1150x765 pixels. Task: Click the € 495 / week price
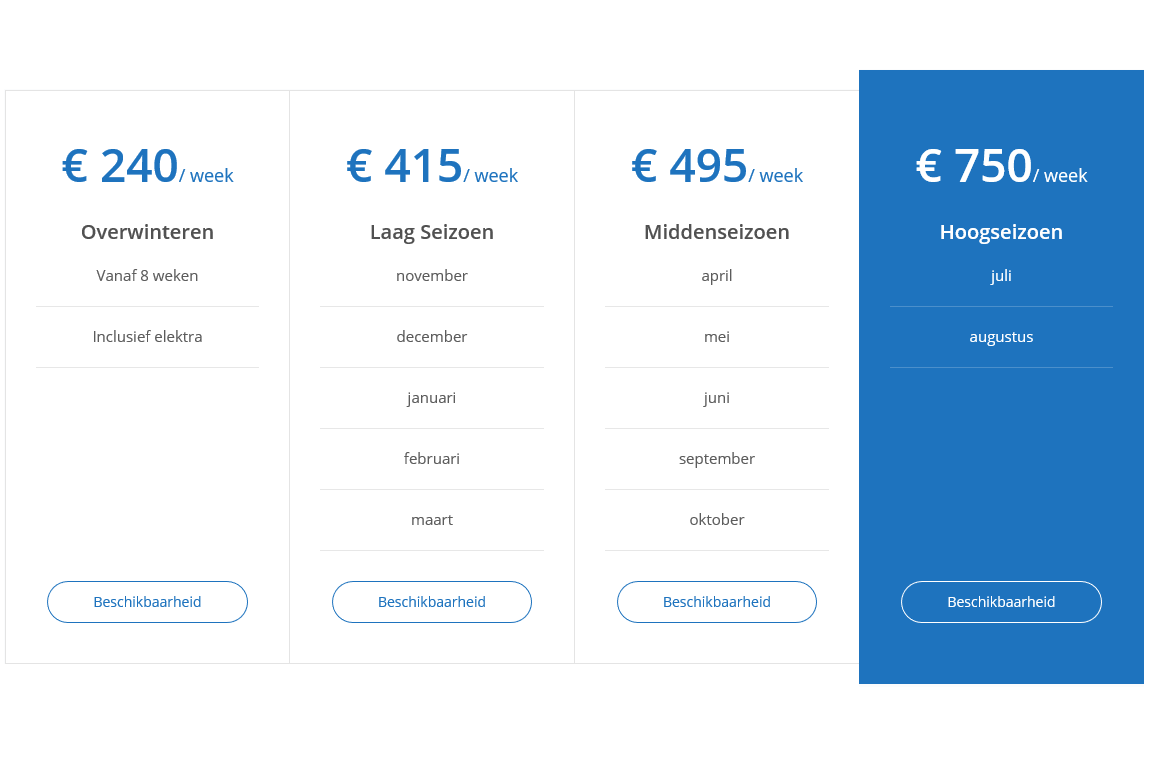pos(717,166)
